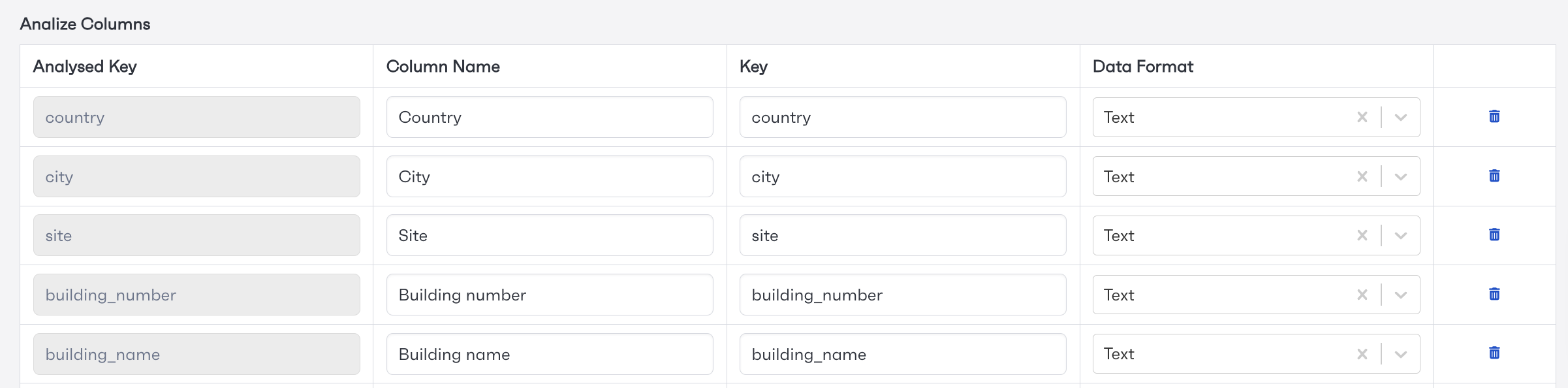The width and height of the screenshot is (1568, 388).
Task: Focus the Country column name field
Action: (550, 117)
